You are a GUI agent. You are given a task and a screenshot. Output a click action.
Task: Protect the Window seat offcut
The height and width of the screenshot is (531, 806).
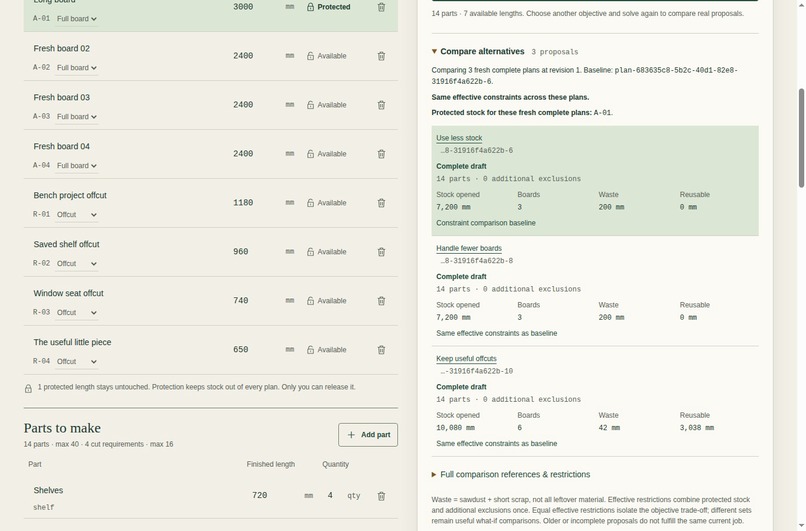326,301
